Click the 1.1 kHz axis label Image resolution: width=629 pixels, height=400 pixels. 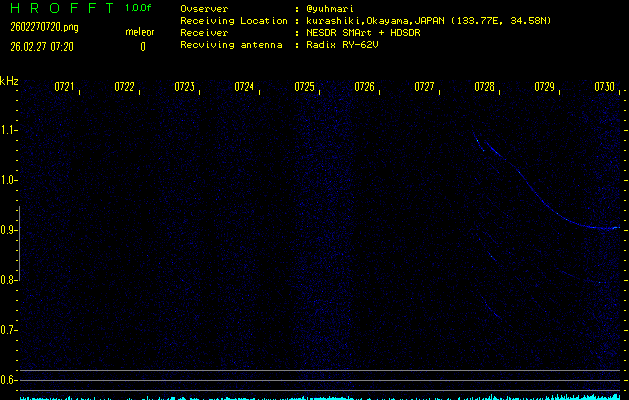[x=7, y=130]
